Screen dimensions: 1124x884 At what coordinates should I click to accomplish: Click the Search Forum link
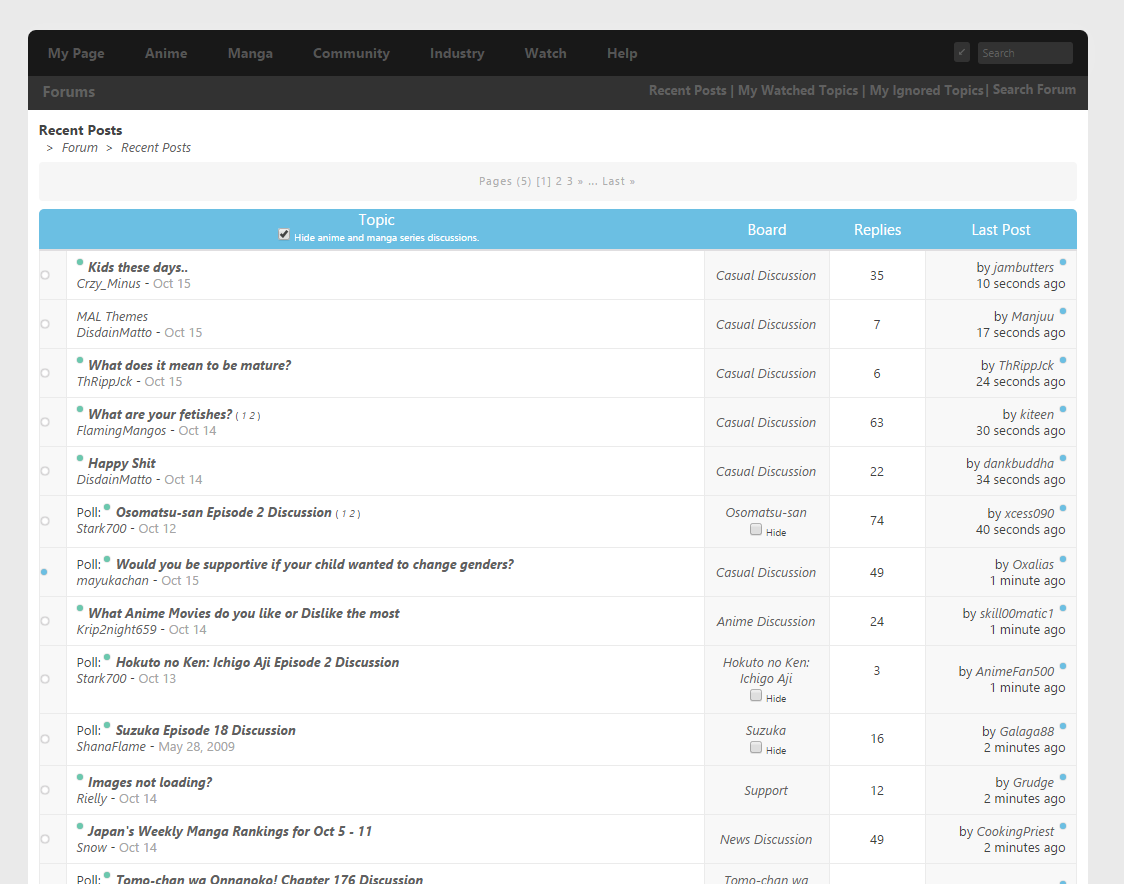click(1034, 90)
